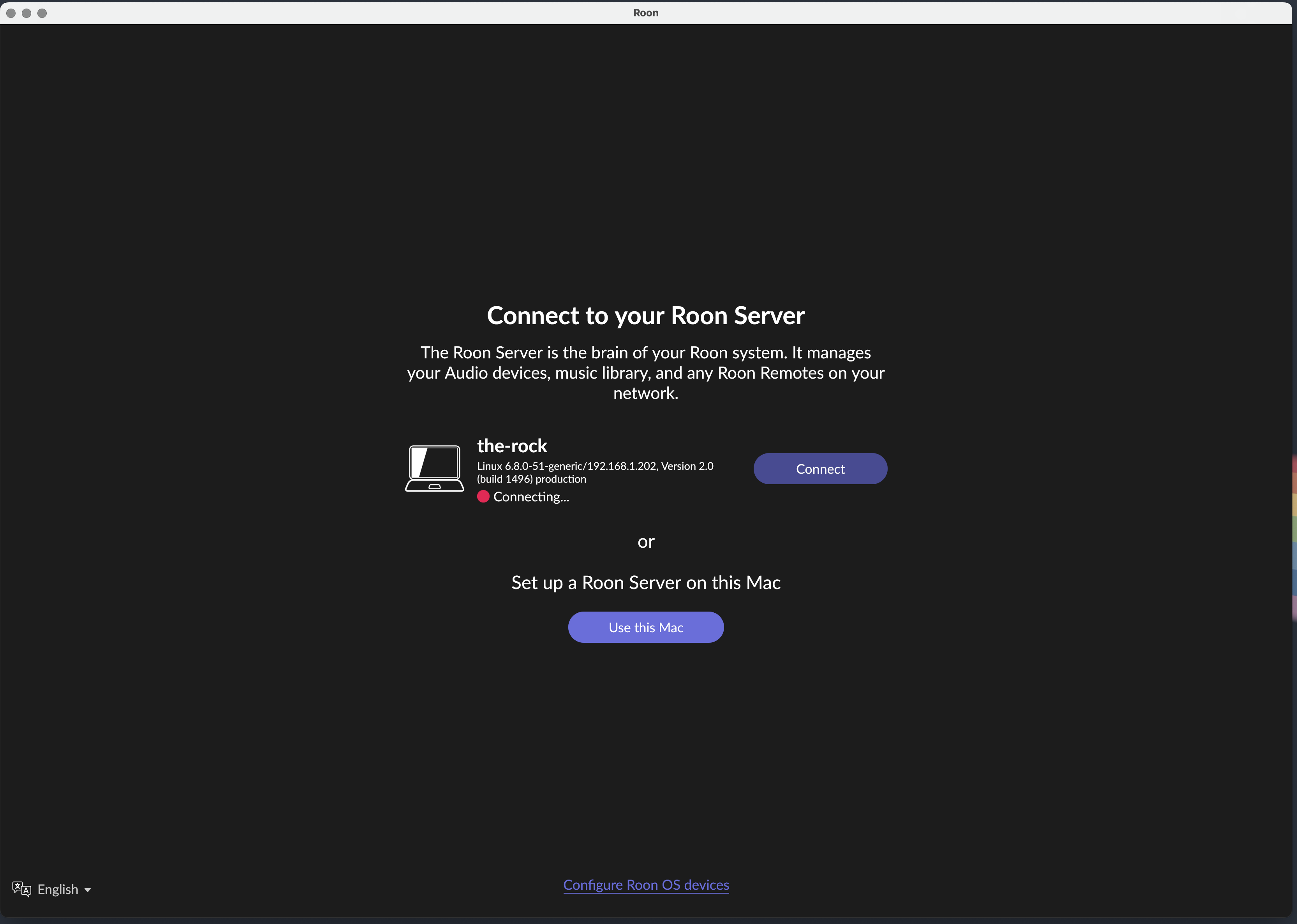Viewport: 1297px width, 924px height.
Task: Open the Configure Roon OS devices link
Action: [x=646, y=885]
